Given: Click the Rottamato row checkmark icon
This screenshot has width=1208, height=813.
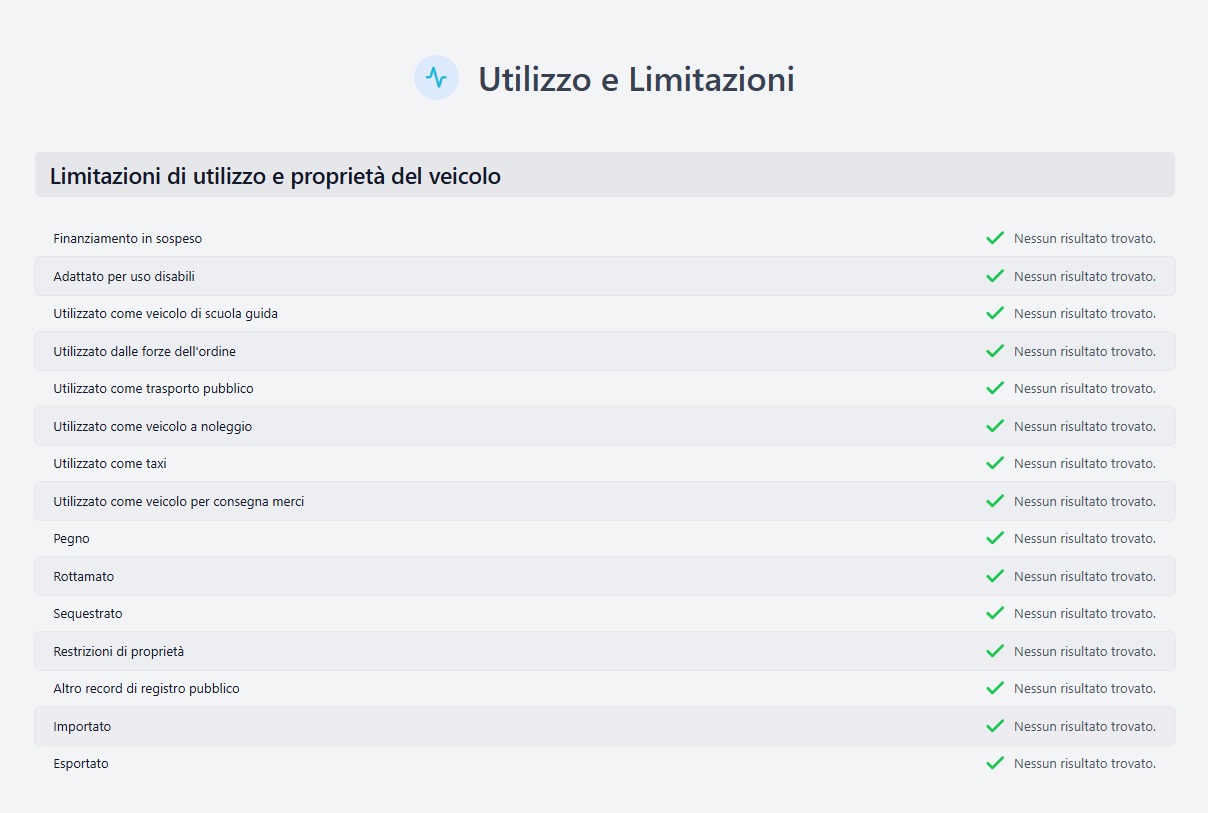Looking at the screenshot, I should pos(995,576).
